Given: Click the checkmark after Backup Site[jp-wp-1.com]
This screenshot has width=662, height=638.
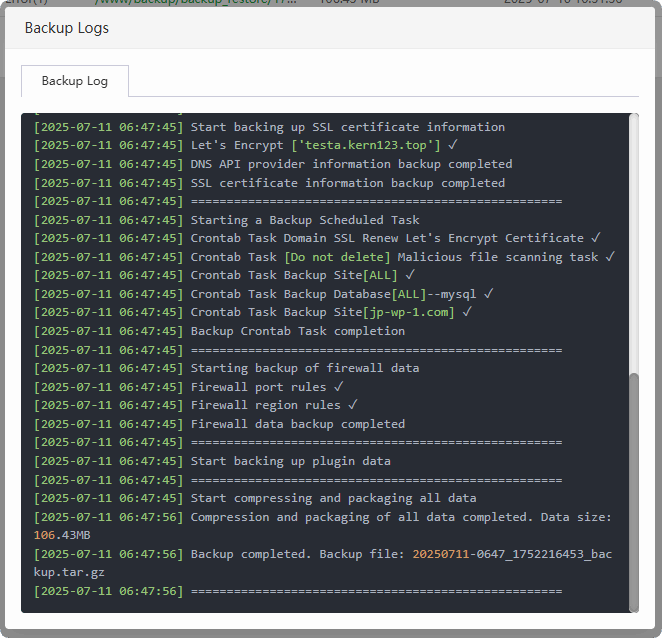Looking at the screenshot, I should coord(467,312).
